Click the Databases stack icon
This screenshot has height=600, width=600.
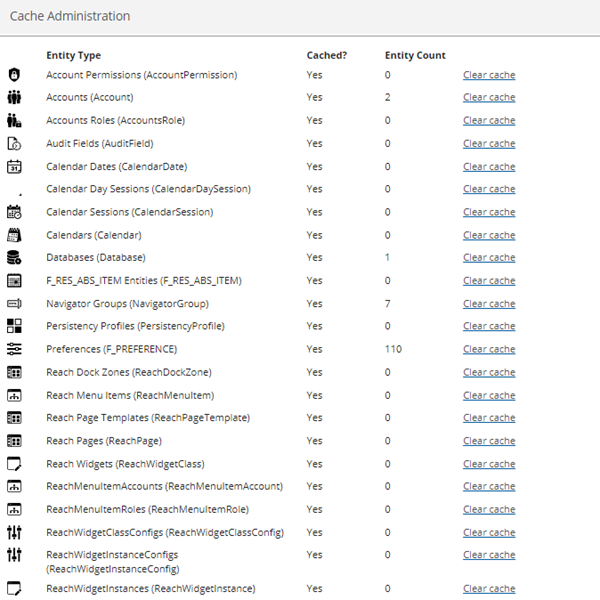coord(14,258)
